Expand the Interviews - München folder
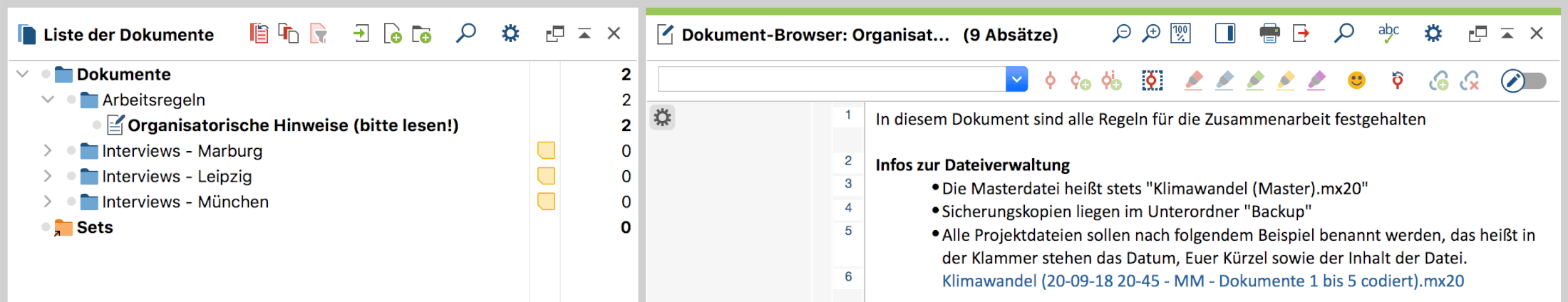Image resolution: width=1568 pixels, height=302 pixels. (x=48, y=202)
